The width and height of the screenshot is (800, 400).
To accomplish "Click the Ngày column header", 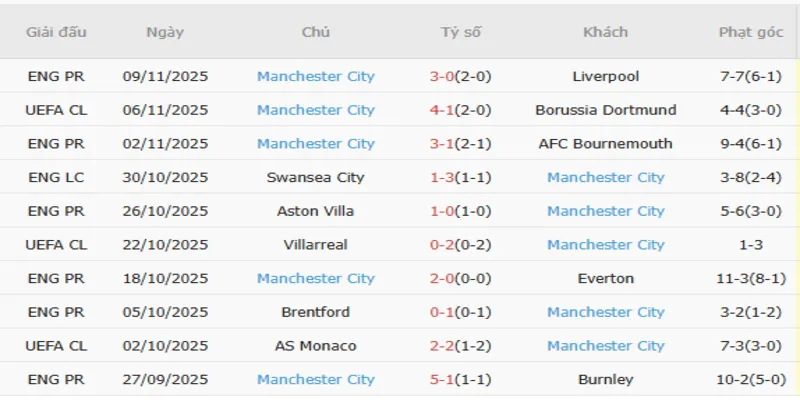I will tap(165, 32).
